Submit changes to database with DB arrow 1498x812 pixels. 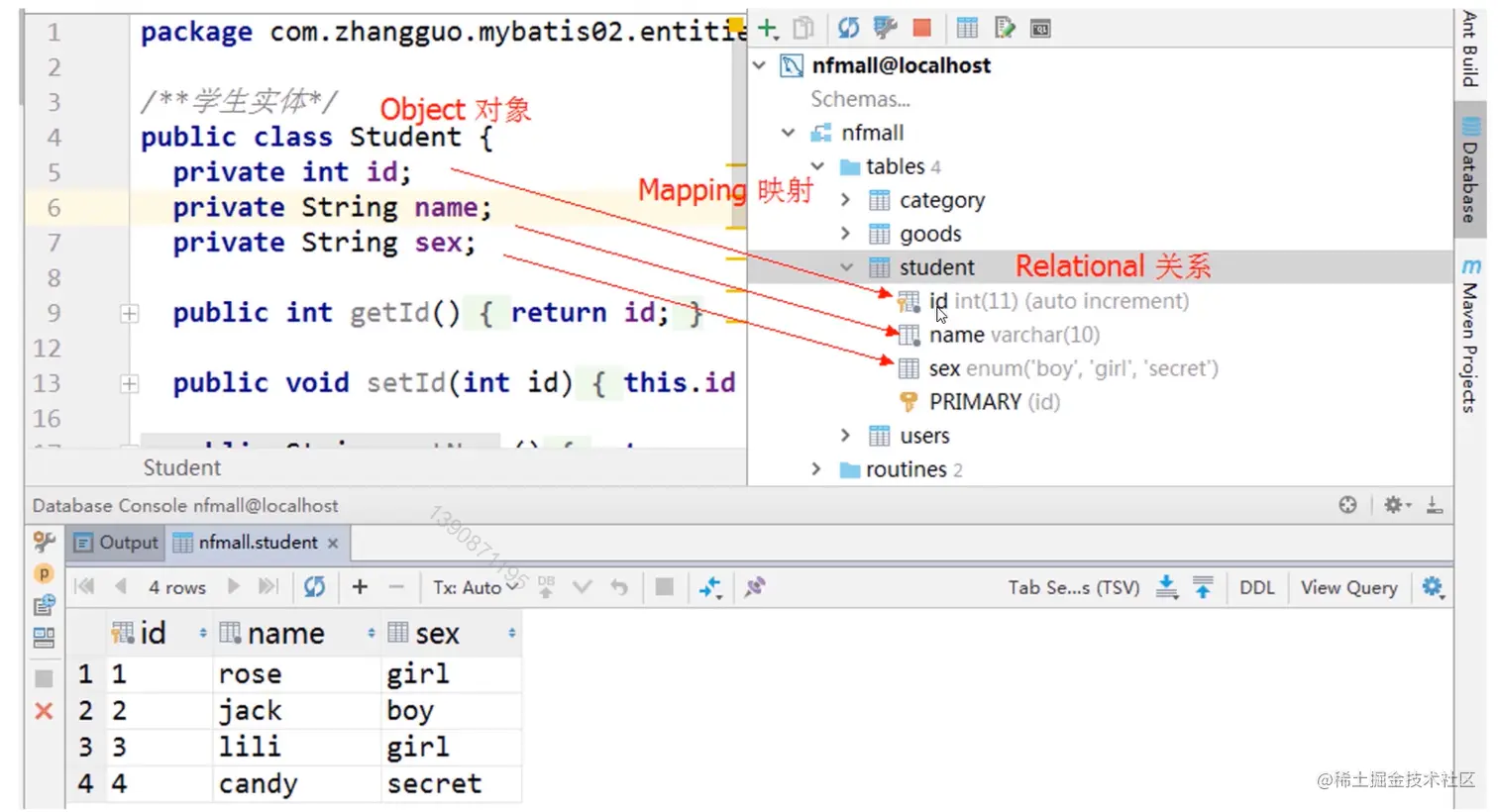(x=546, y=586)
